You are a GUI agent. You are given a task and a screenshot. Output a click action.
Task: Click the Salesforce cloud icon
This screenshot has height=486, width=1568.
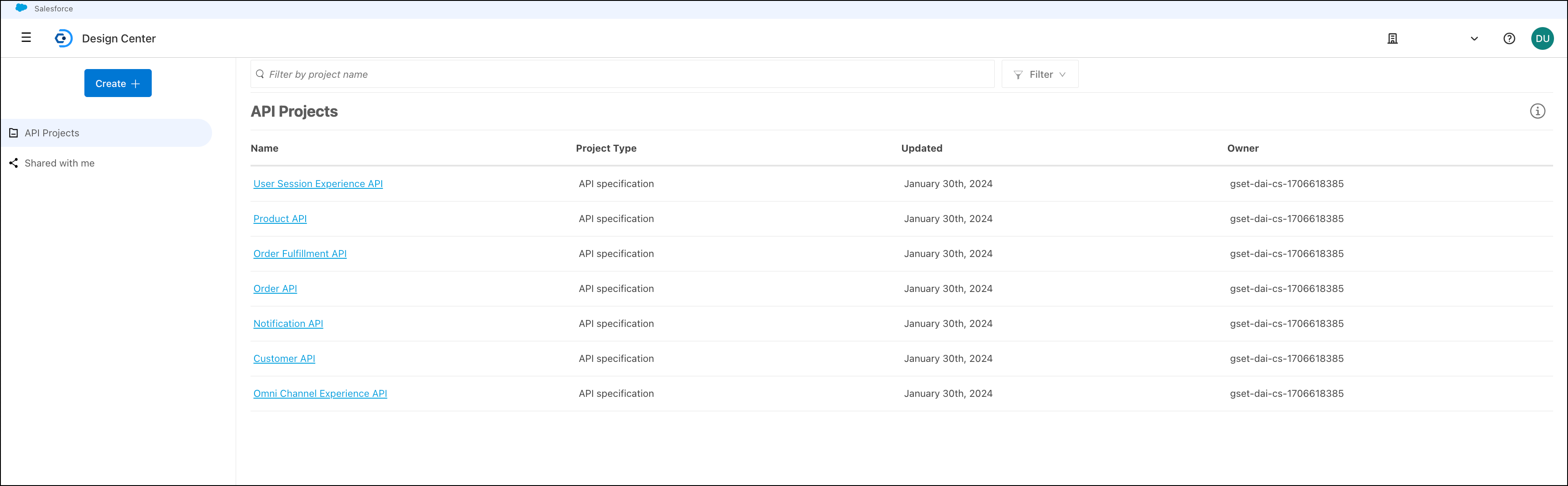pyautogui.click(x=21, y=8)
